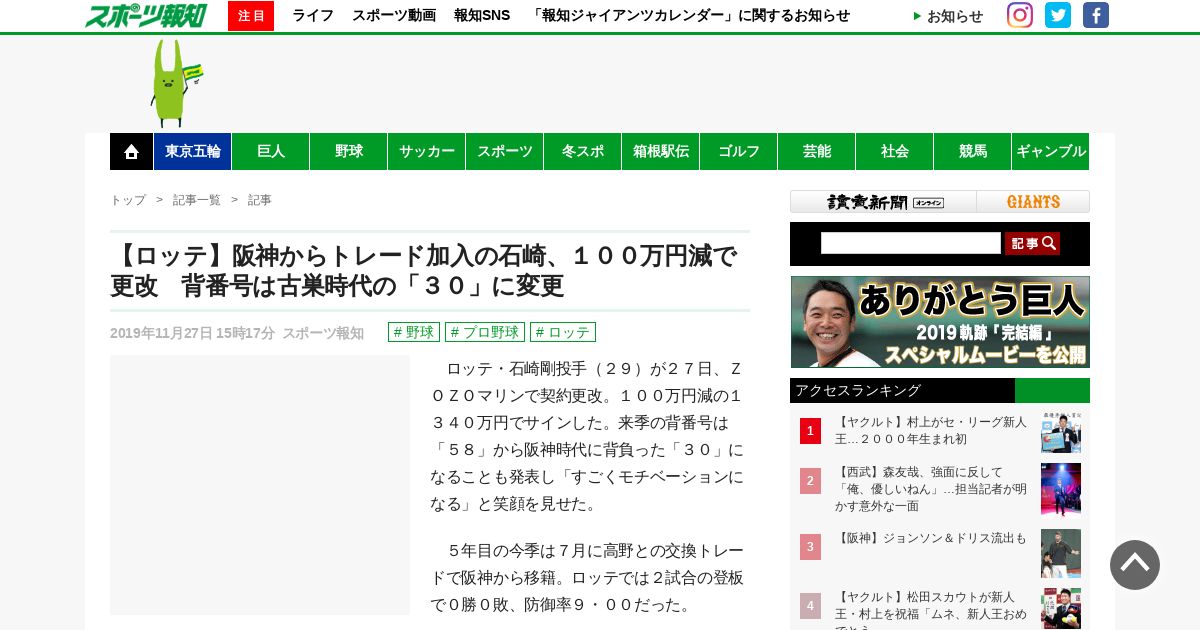Click the green rabbit mascot image
The height and width of the screenshot is (630, 1200).
pyautogui.click(x=175, y=83)
